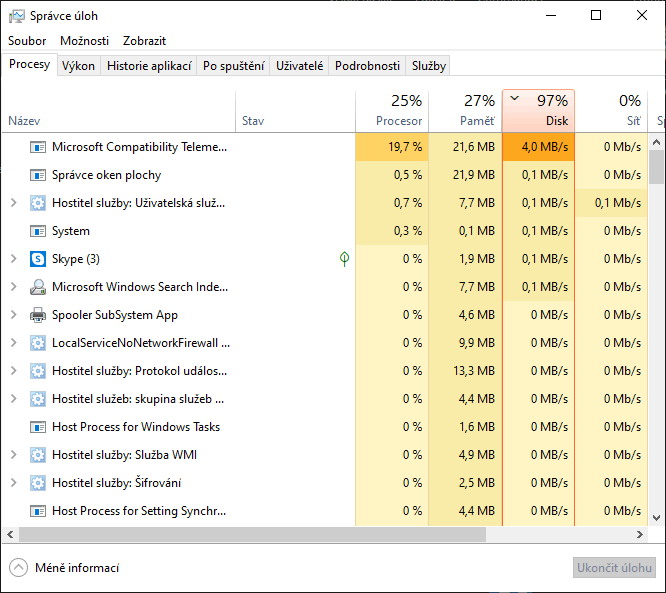The image size is (666, 593).
Task: Click the System process icon
Action: [x=38, y=231]
